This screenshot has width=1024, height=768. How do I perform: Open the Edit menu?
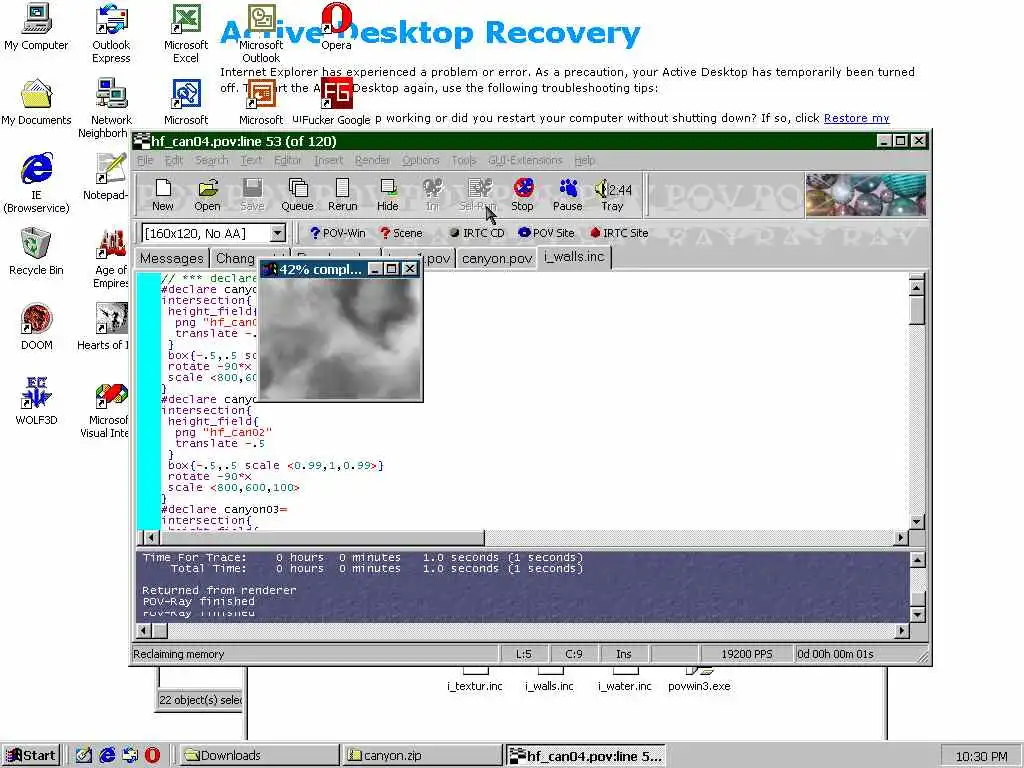click(174, 160)
